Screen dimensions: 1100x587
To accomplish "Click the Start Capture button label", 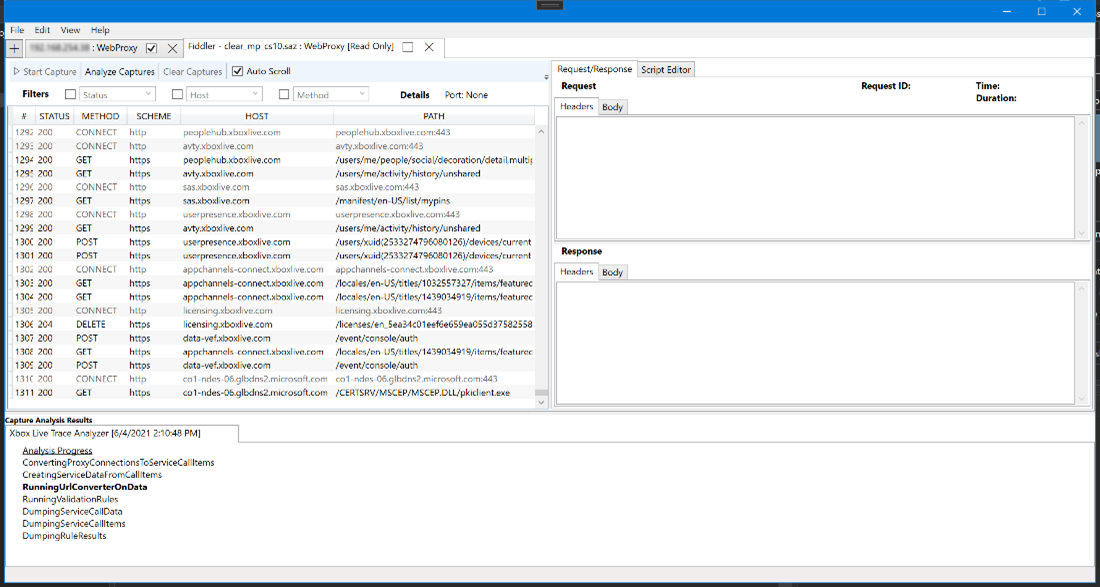I will pos(50,72).
